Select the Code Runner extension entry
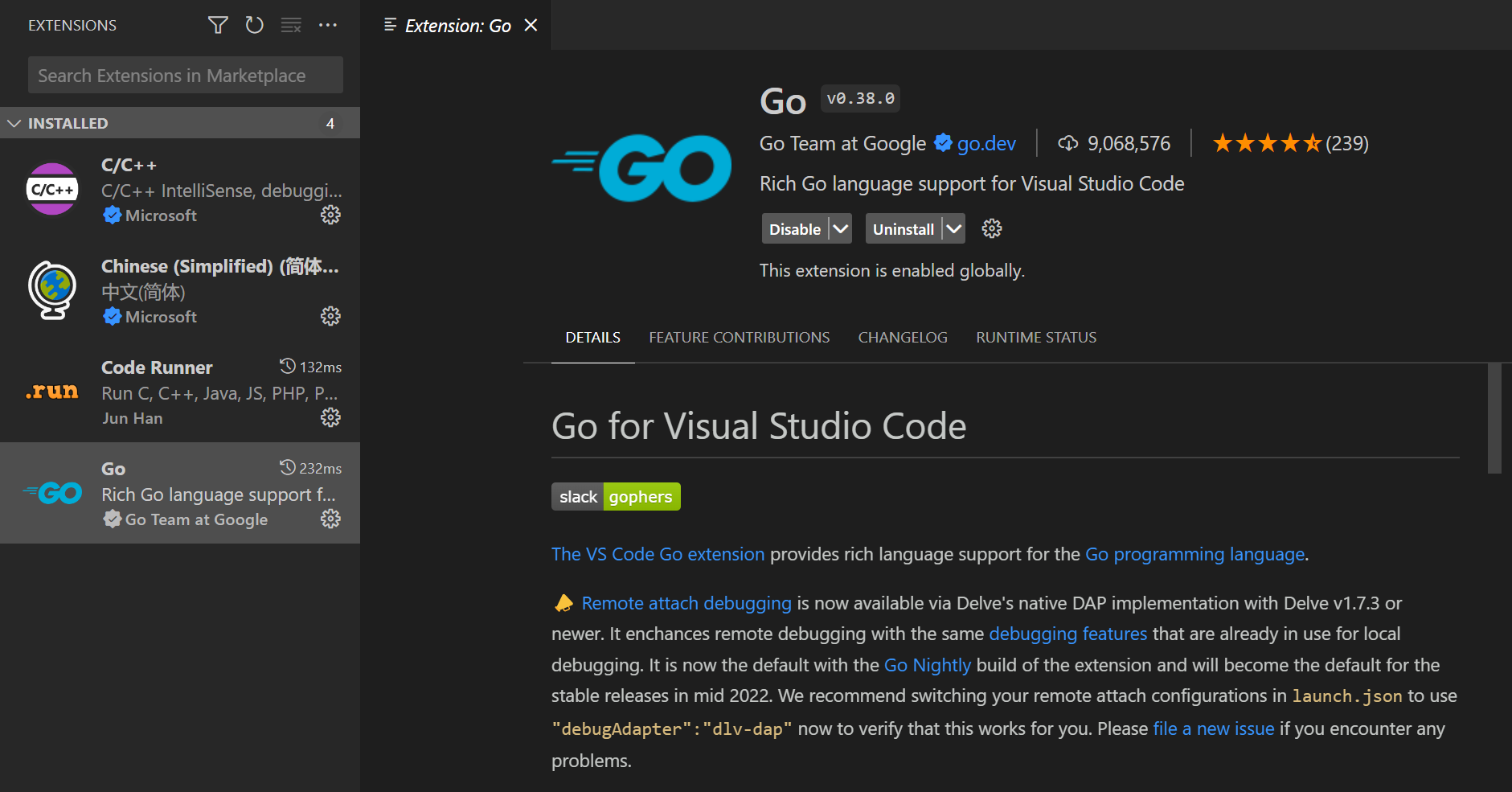 point(180,392)
